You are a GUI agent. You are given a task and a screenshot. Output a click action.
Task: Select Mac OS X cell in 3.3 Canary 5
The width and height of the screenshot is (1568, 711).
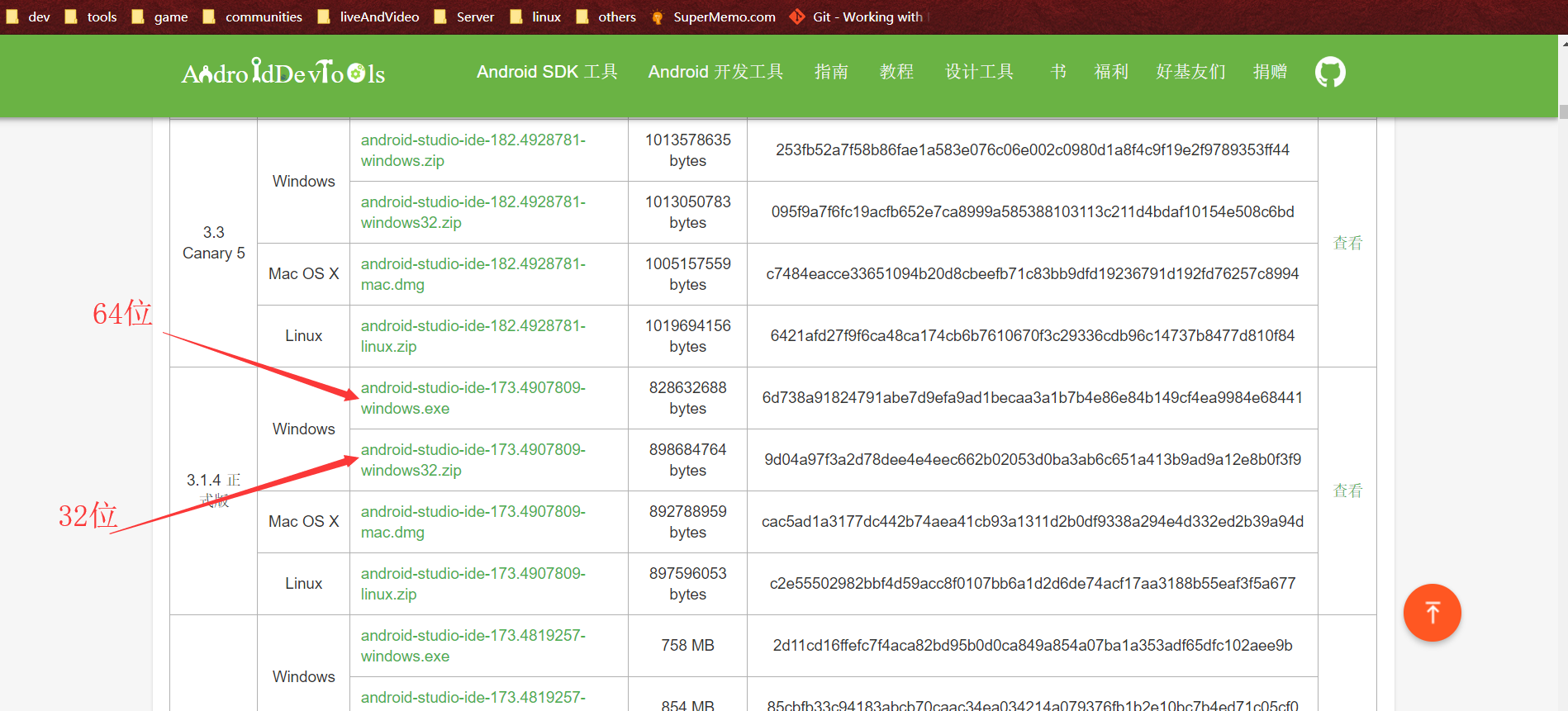point(303,274)
